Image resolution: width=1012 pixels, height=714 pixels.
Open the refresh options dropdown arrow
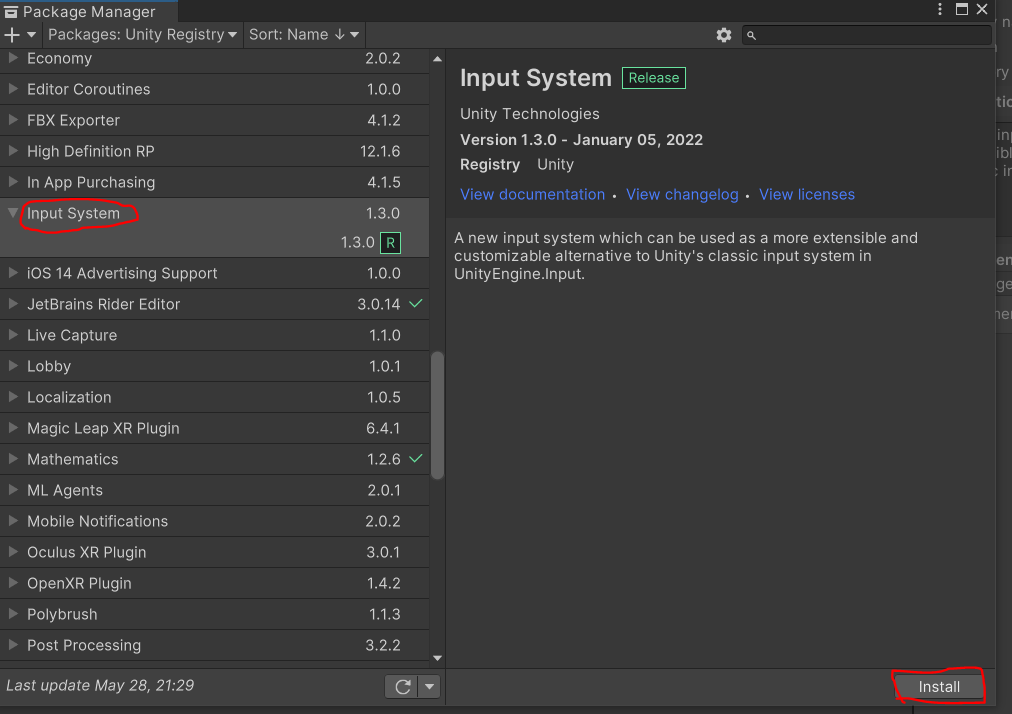[429, 687]
